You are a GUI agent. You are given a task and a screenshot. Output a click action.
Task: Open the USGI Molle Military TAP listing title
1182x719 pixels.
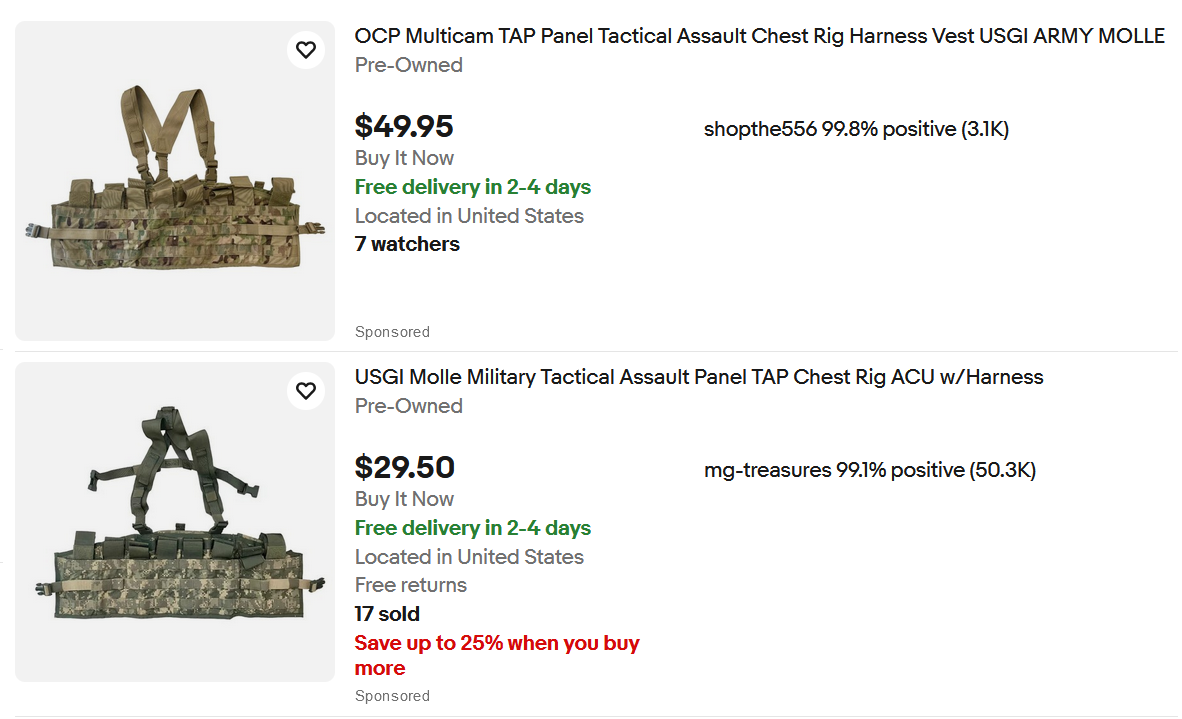tap(698, 378)
